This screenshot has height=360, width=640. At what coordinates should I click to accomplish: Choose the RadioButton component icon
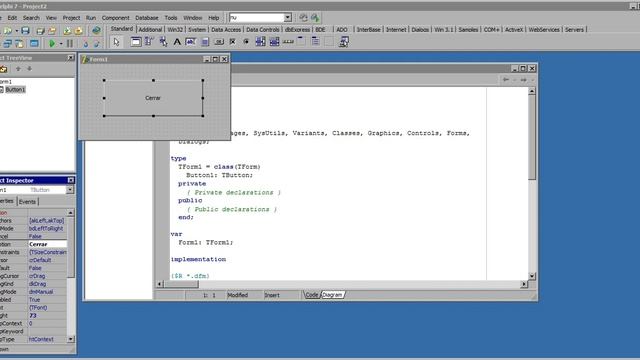click(246, 42)
